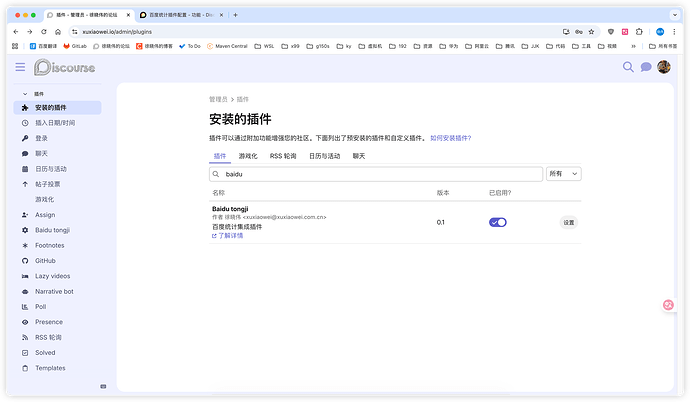Open the 了解详情 link
Screen dimensions: 690x402
[x=229, y=236]
